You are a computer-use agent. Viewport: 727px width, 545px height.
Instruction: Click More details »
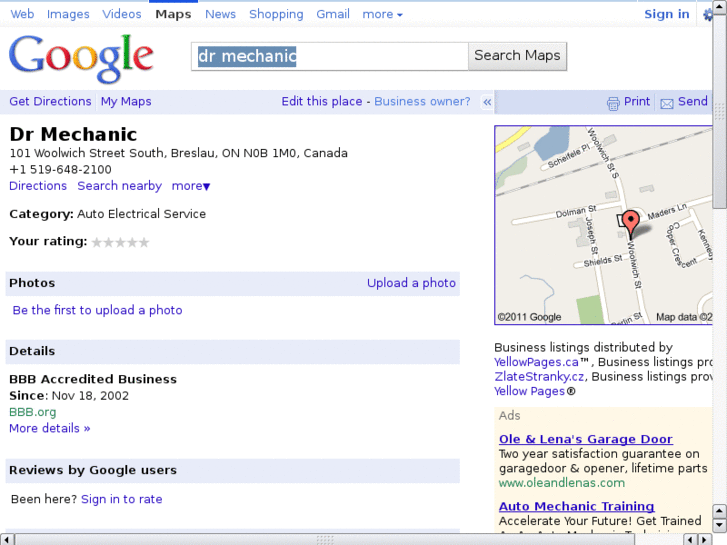coord(50,428)
